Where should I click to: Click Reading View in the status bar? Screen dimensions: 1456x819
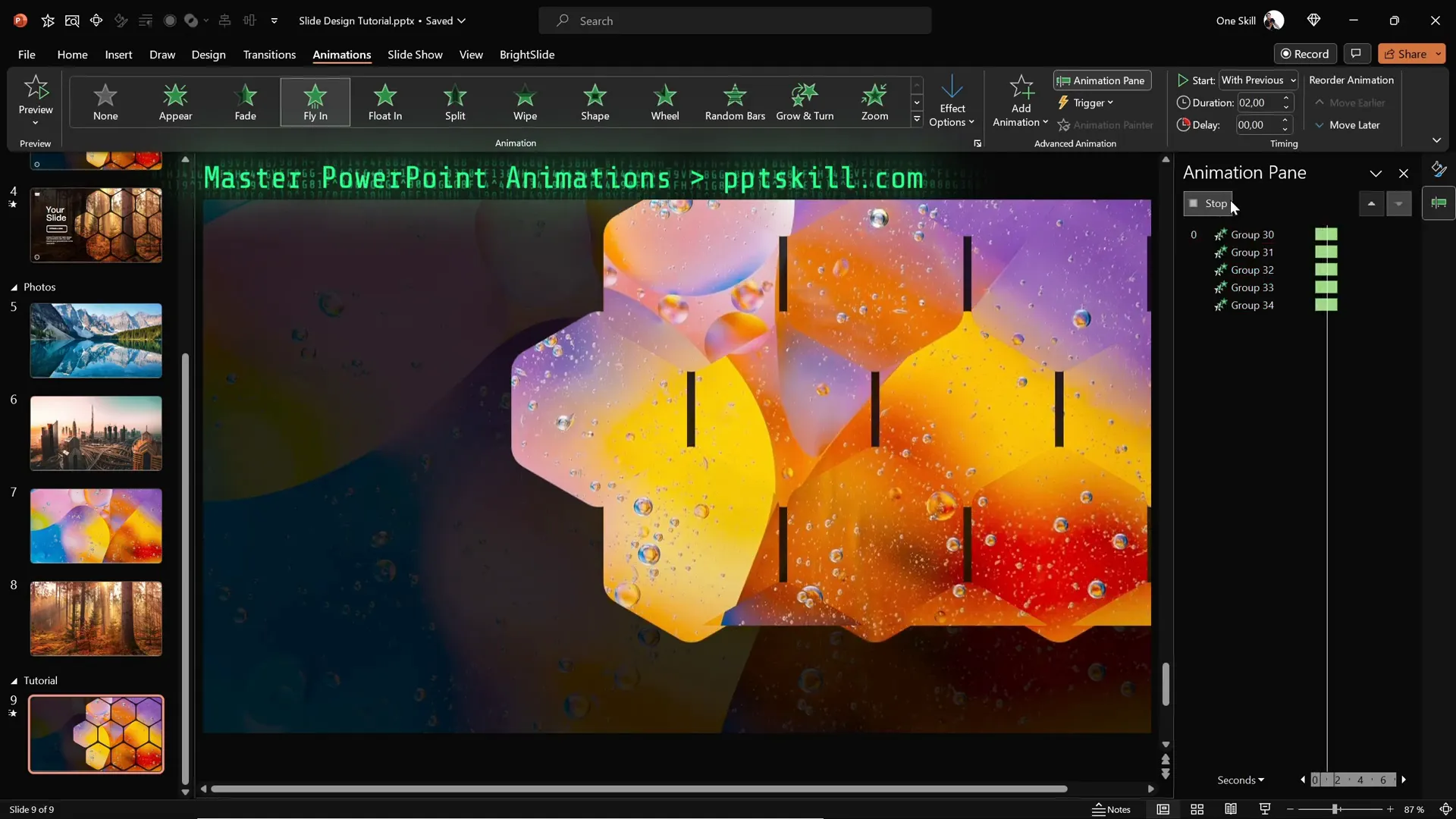tap(1231, 809)
